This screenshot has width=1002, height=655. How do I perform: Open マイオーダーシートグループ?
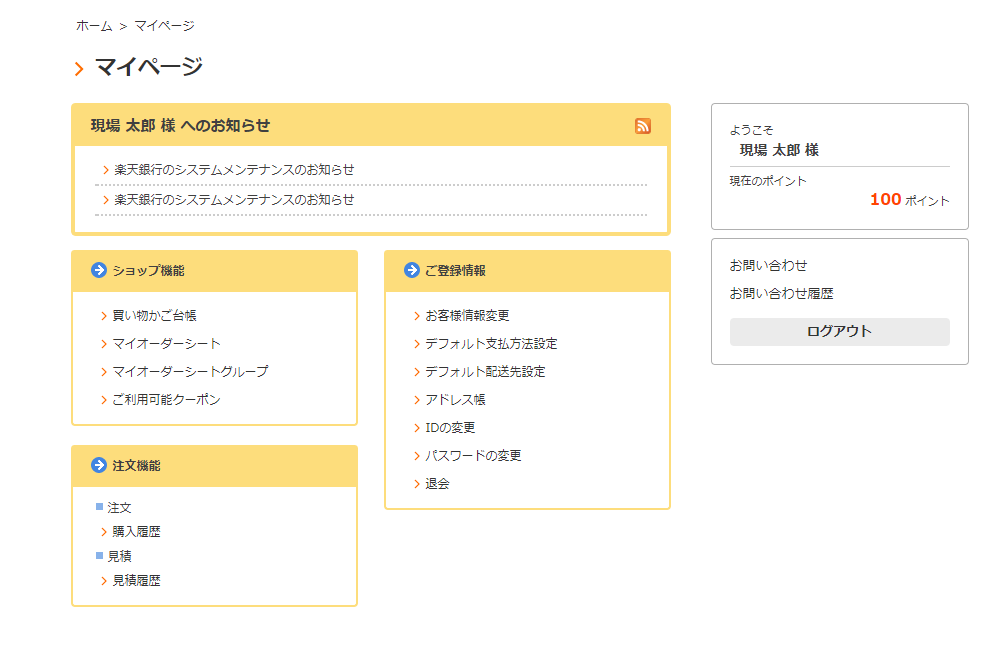click(190, 372)
